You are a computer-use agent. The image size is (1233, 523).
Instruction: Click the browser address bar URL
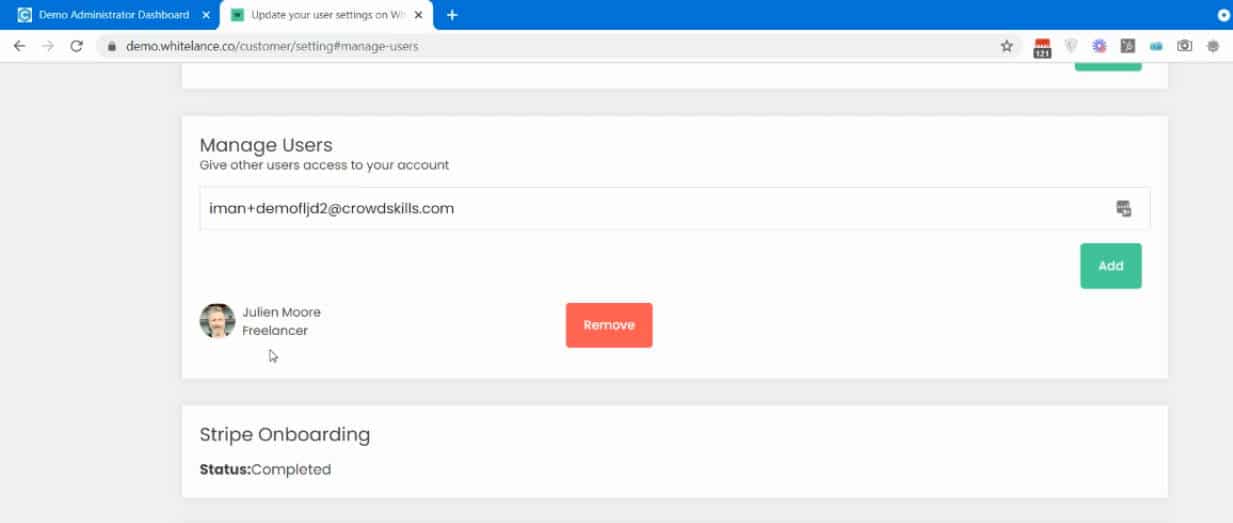(272, 46)
